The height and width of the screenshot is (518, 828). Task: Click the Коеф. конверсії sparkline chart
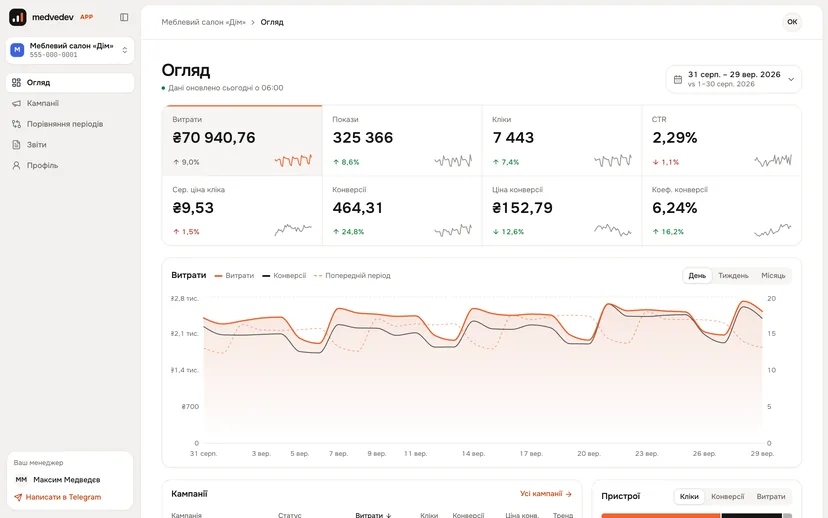pyautogui.click(x=773, y=230)
